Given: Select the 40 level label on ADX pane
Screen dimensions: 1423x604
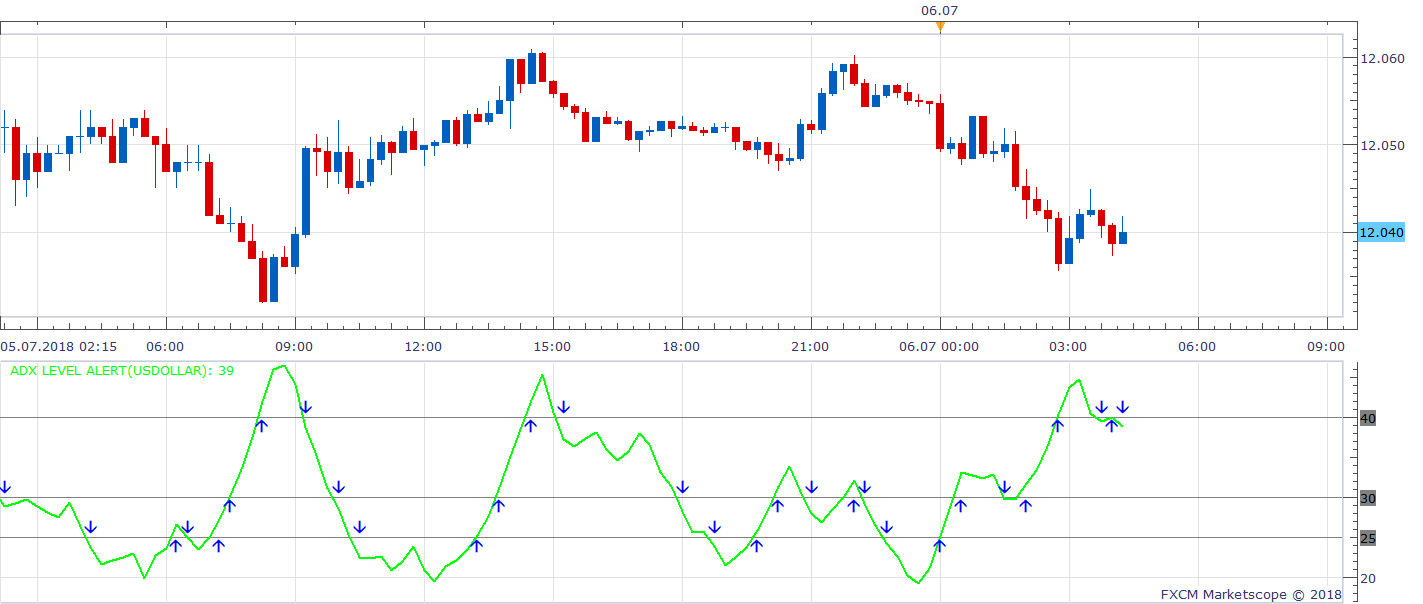Looking at the screenshot, I should (1368, 418).
